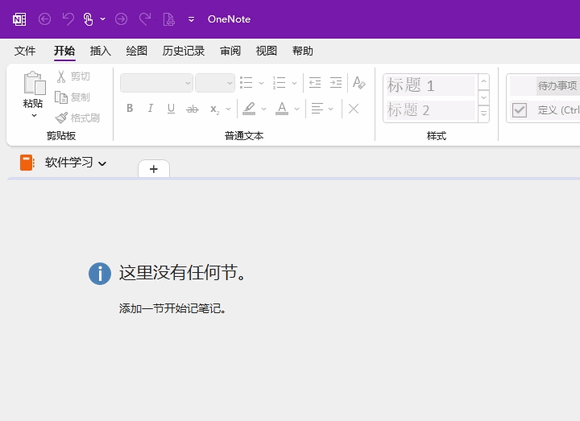Toggle underline formatting

[x=171, y=109]
